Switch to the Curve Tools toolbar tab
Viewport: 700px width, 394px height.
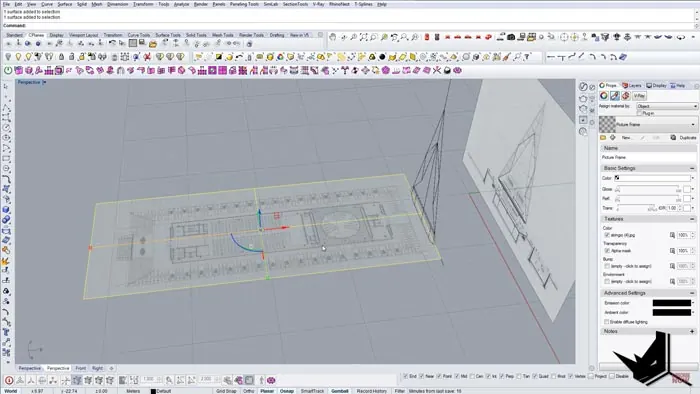click(x=139, y=35)
